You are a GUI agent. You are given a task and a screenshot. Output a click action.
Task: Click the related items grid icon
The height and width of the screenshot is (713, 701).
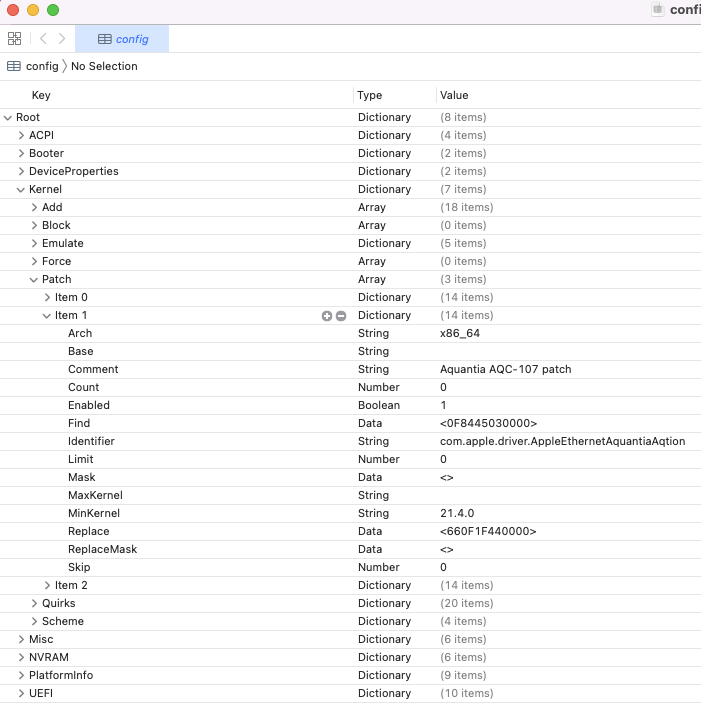click(14, 39)
